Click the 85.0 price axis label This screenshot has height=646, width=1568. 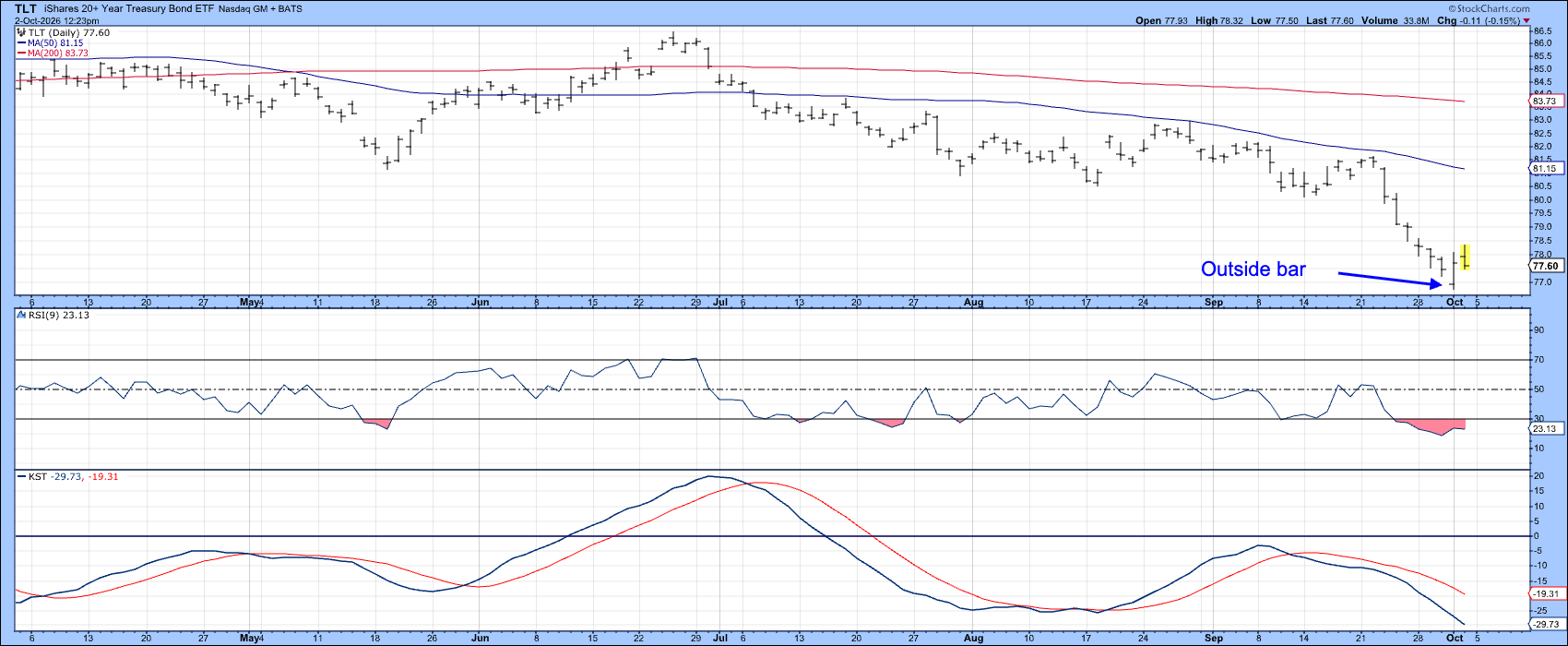1543,68
